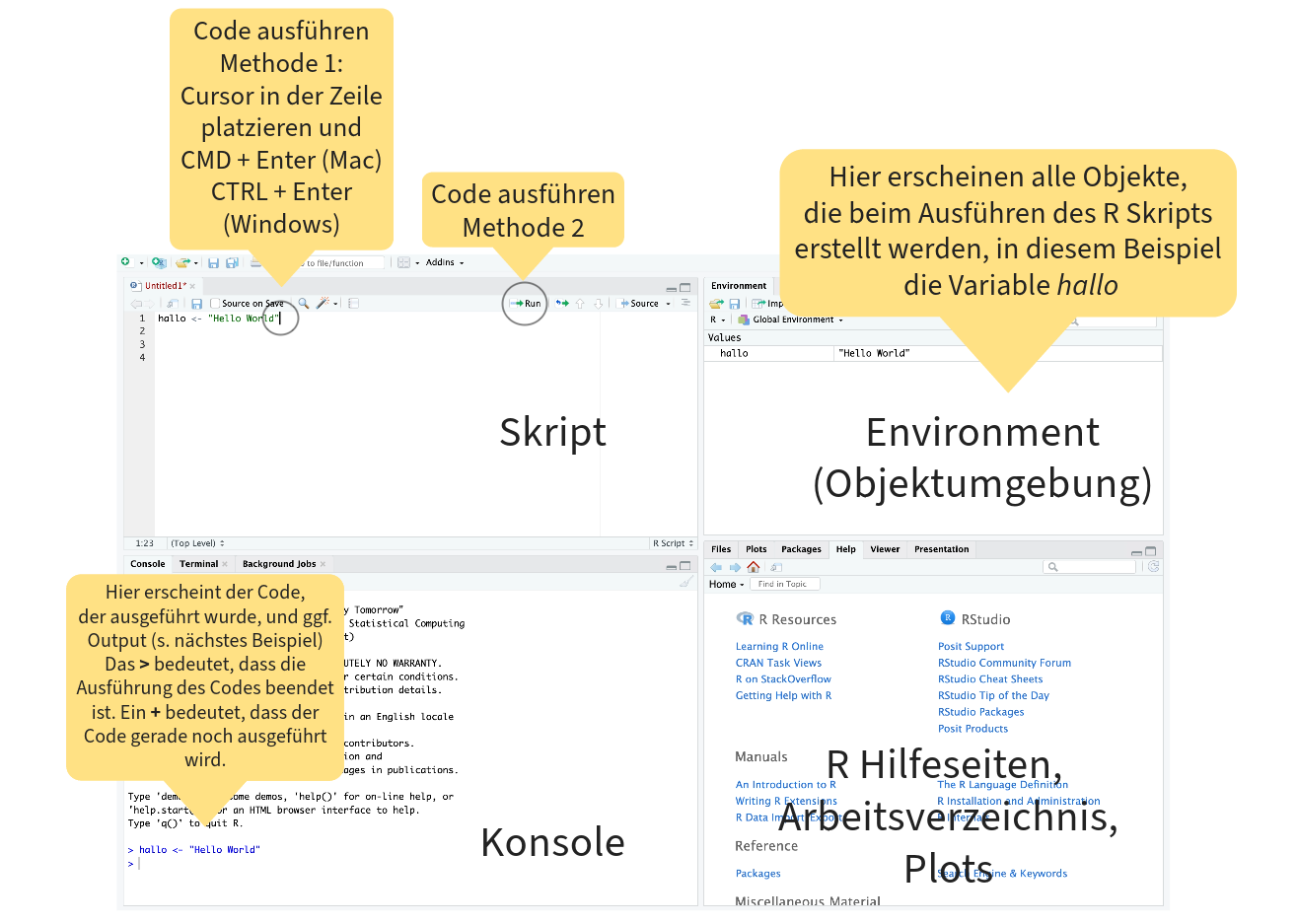Click the Run button in the script editor

coord(526,304)
